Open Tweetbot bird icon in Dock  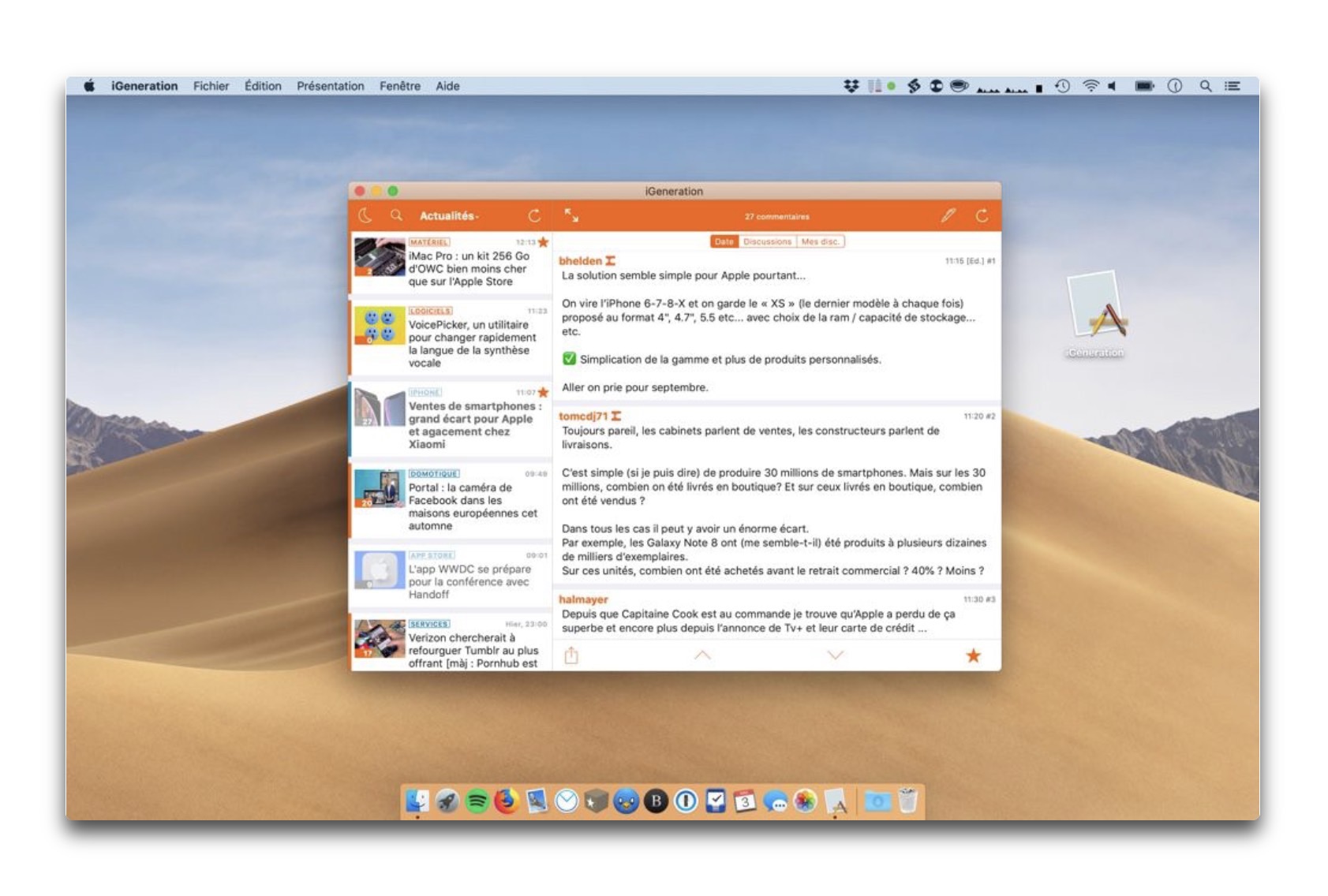click(x=626, y=801)
